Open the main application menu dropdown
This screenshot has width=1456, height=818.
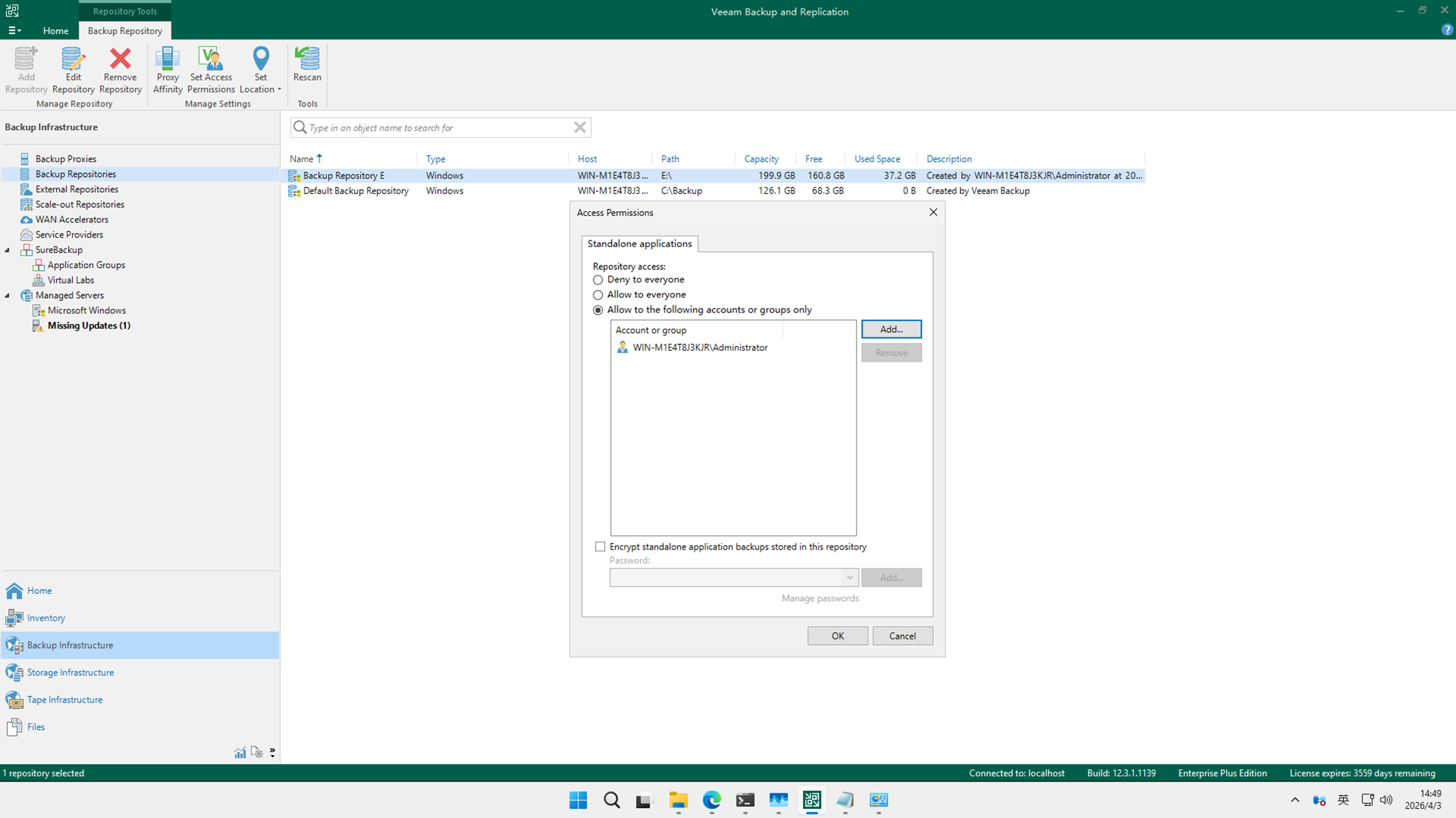15,30
